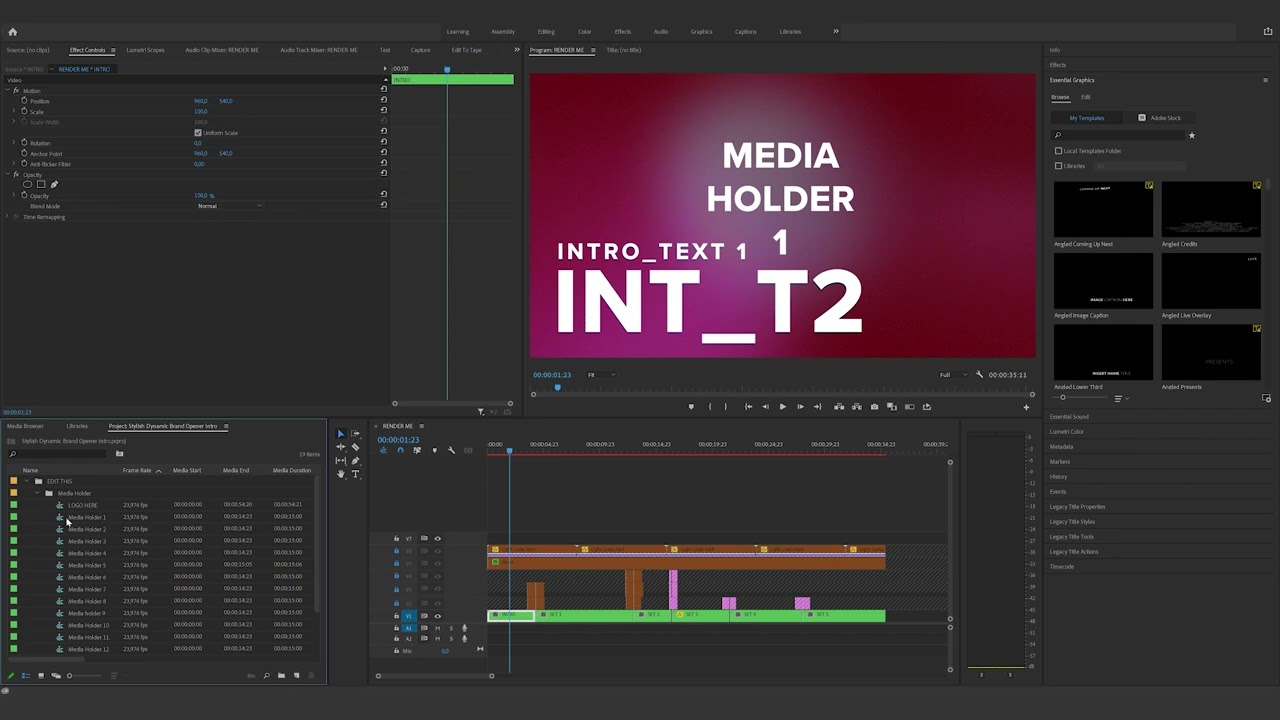Viewport: 1280px width, 720px height.
Task: Toggle V7 track output eye
Action: click(x=437, y=539)
